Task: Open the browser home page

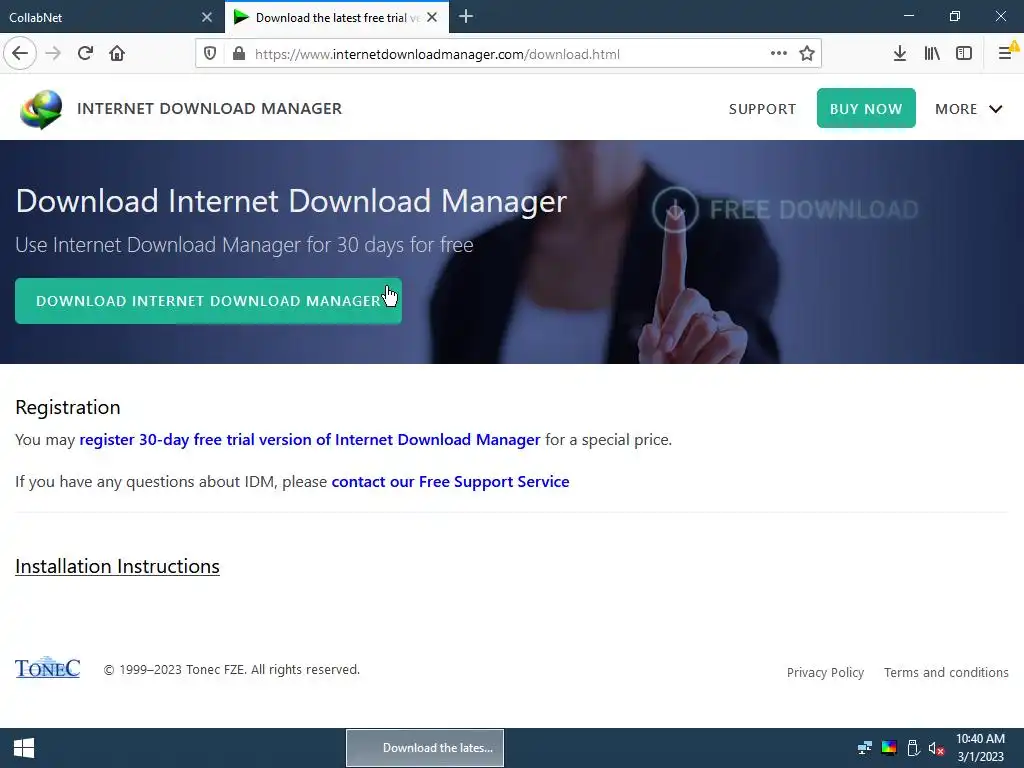Action: 117,54
